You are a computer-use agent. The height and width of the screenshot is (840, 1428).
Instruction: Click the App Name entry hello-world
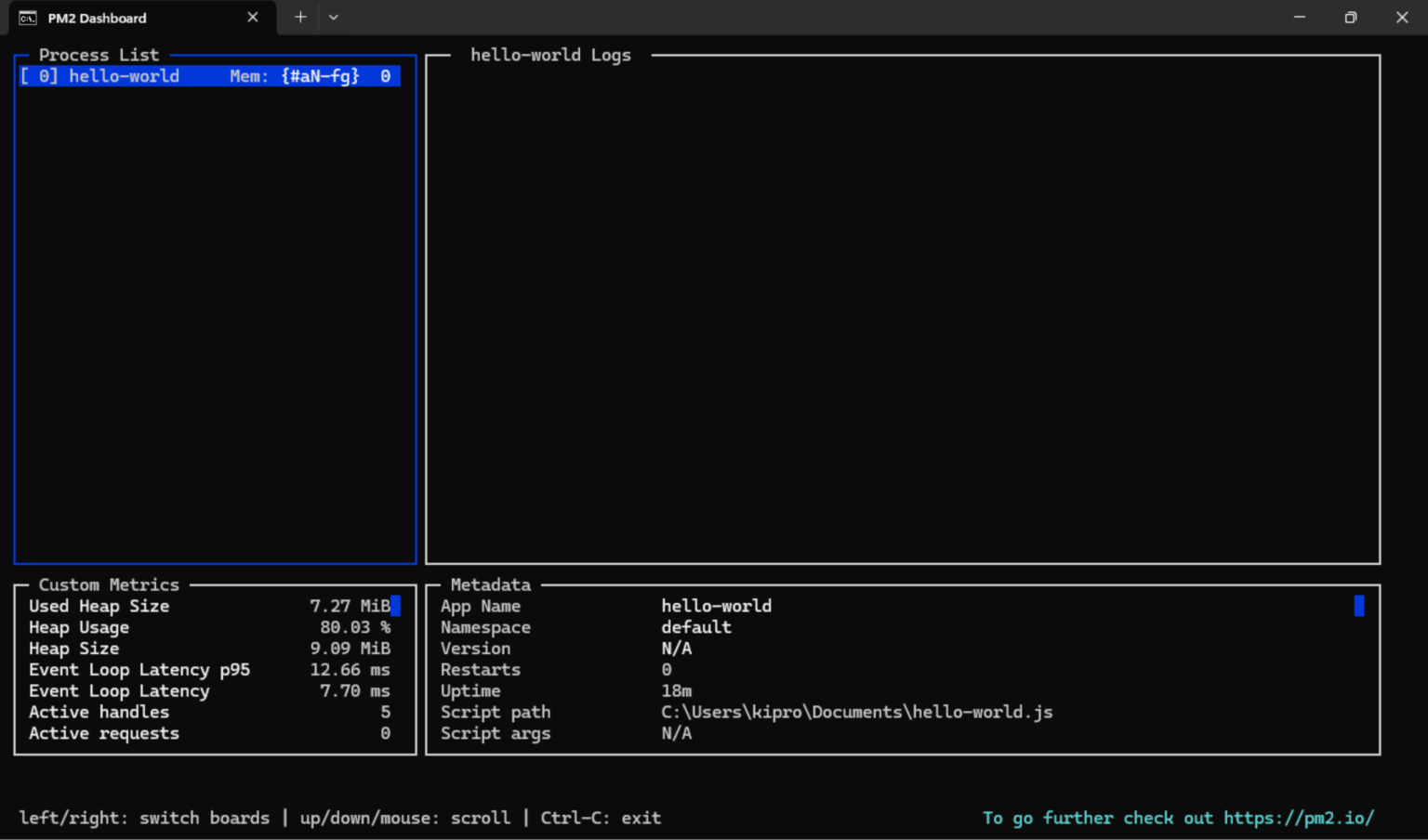[716, 606]
